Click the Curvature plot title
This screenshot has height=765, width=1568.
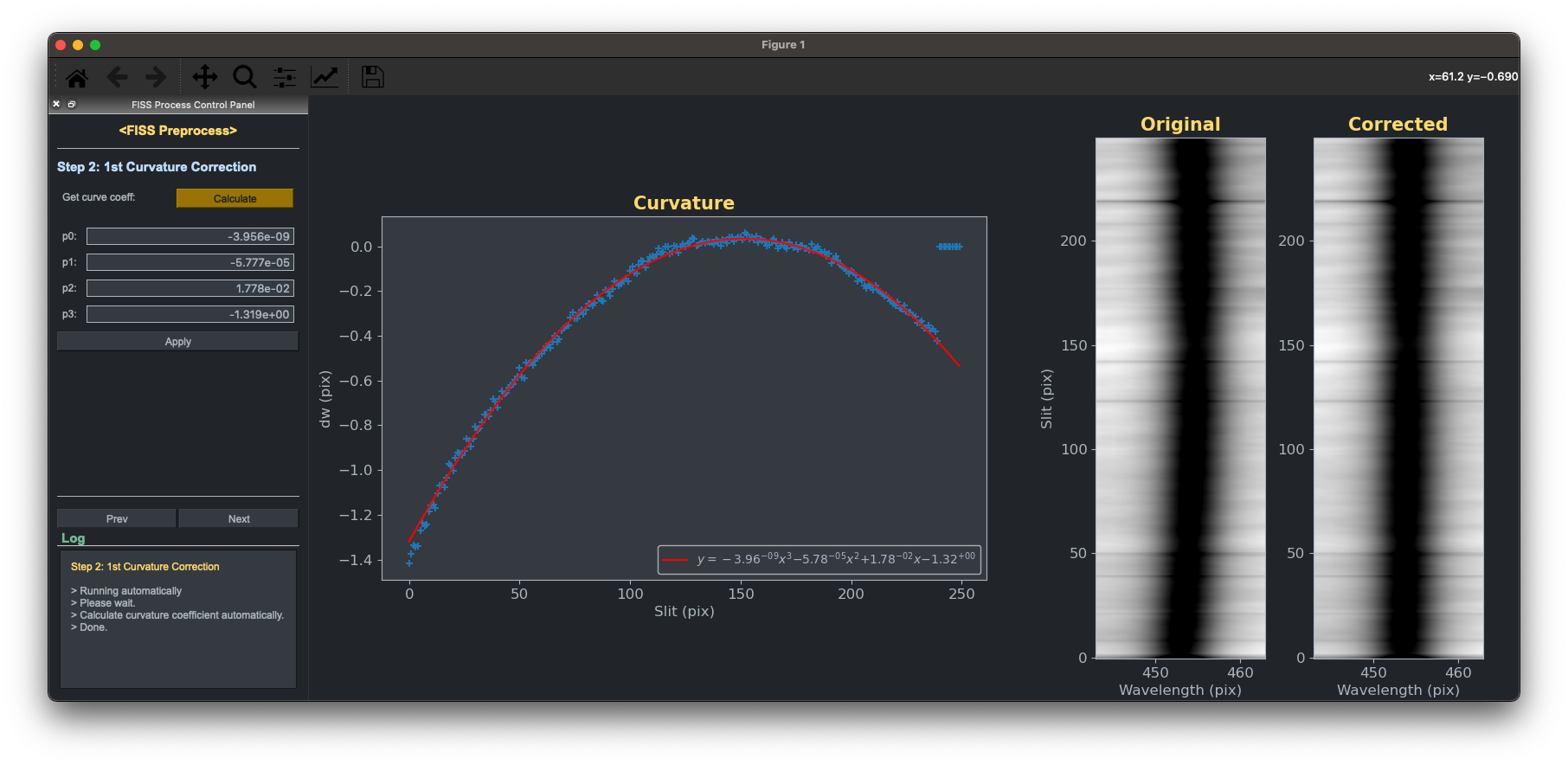coord(684,202)
